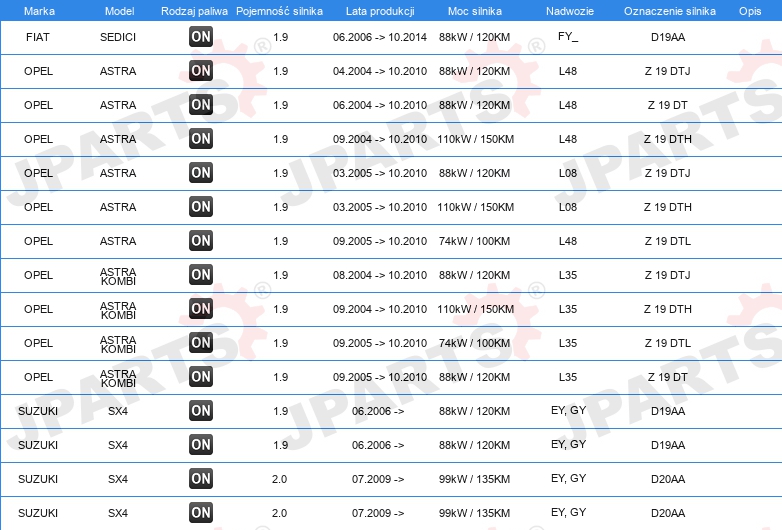Select ASTRA KOMBI in the 08.2004 row
This screenshot has width=782, height=530.
click(x=118, y=276)
